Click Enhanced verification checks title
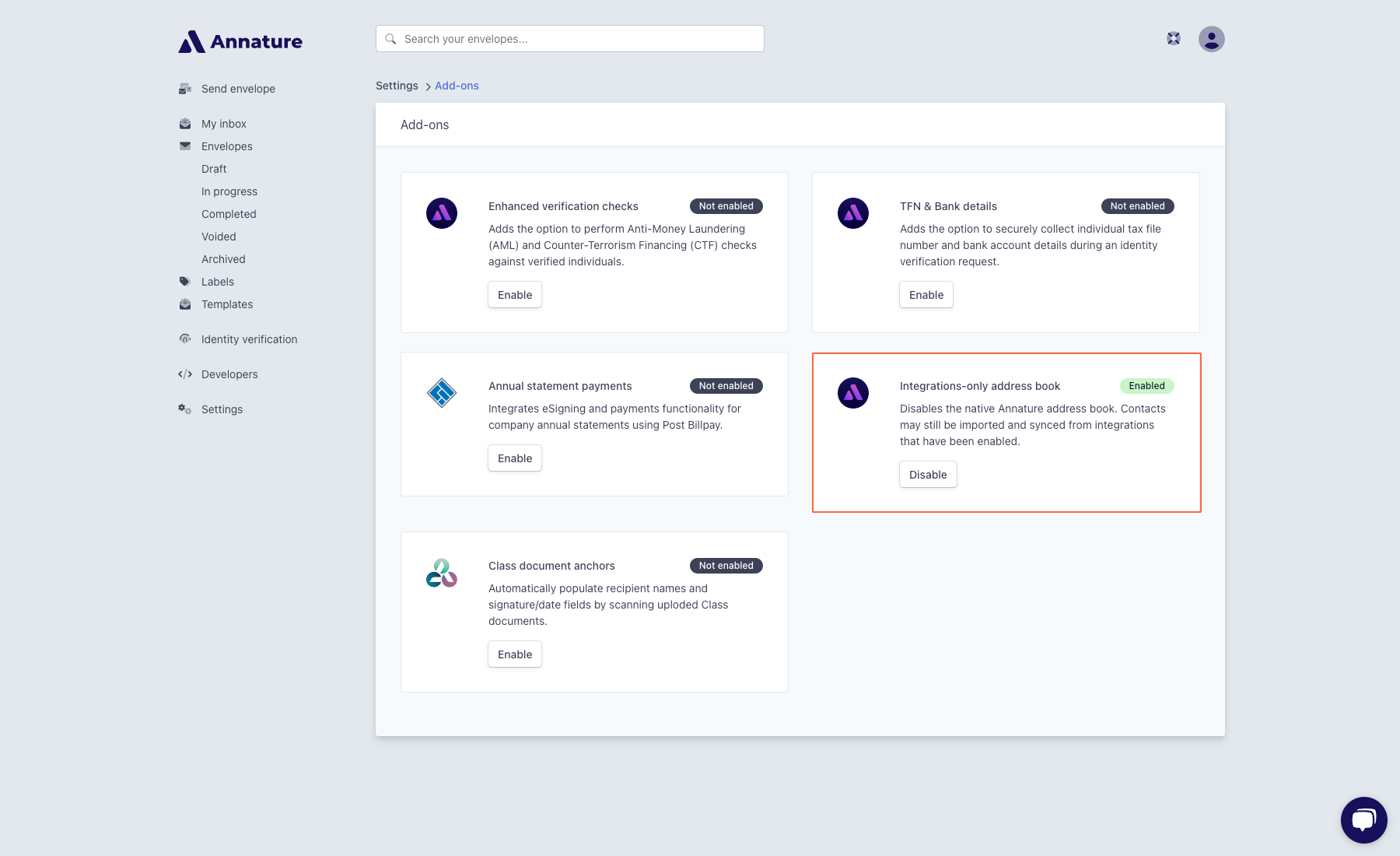Screen dimensions: 1400x856 563,206
